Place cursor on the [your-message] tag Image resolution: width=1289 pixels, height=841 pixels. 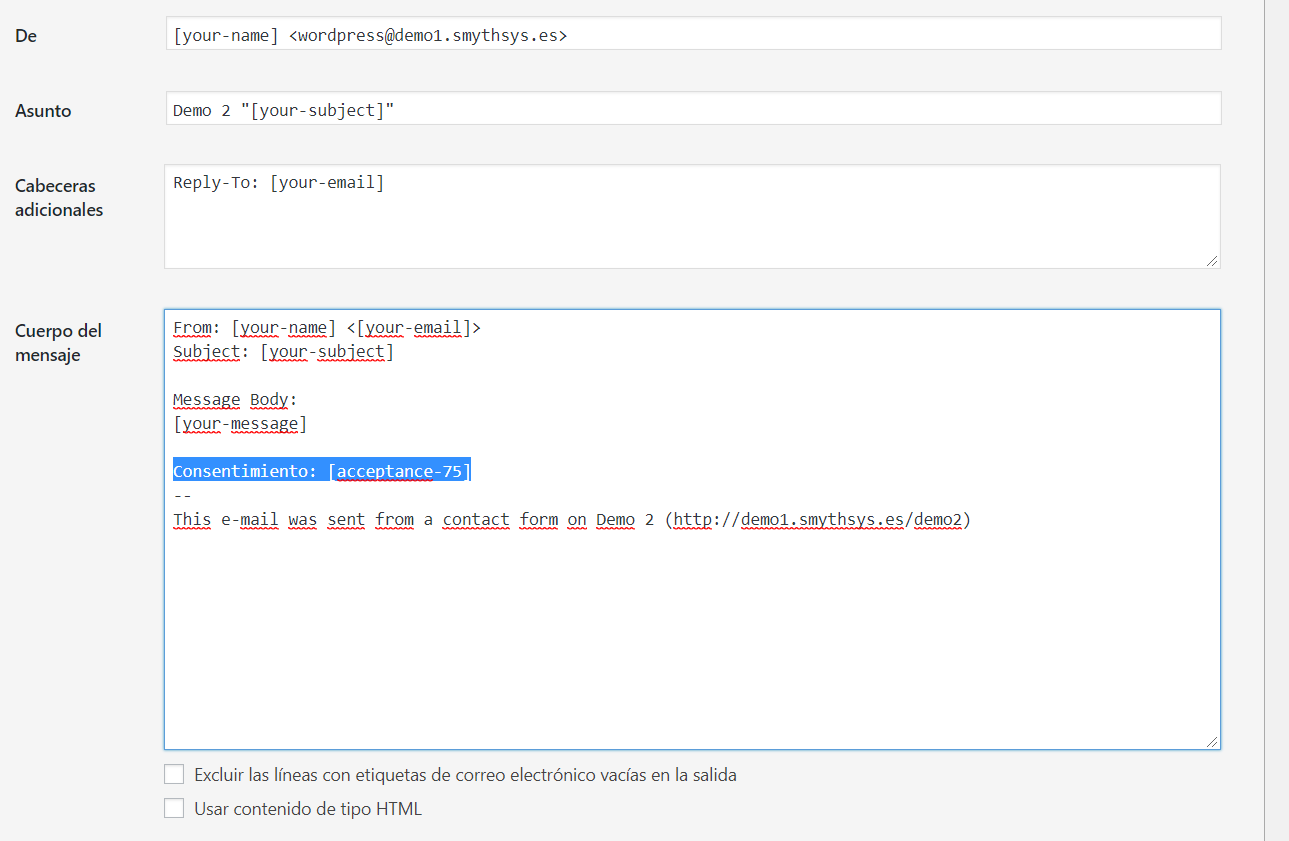[x=240, y=424]
